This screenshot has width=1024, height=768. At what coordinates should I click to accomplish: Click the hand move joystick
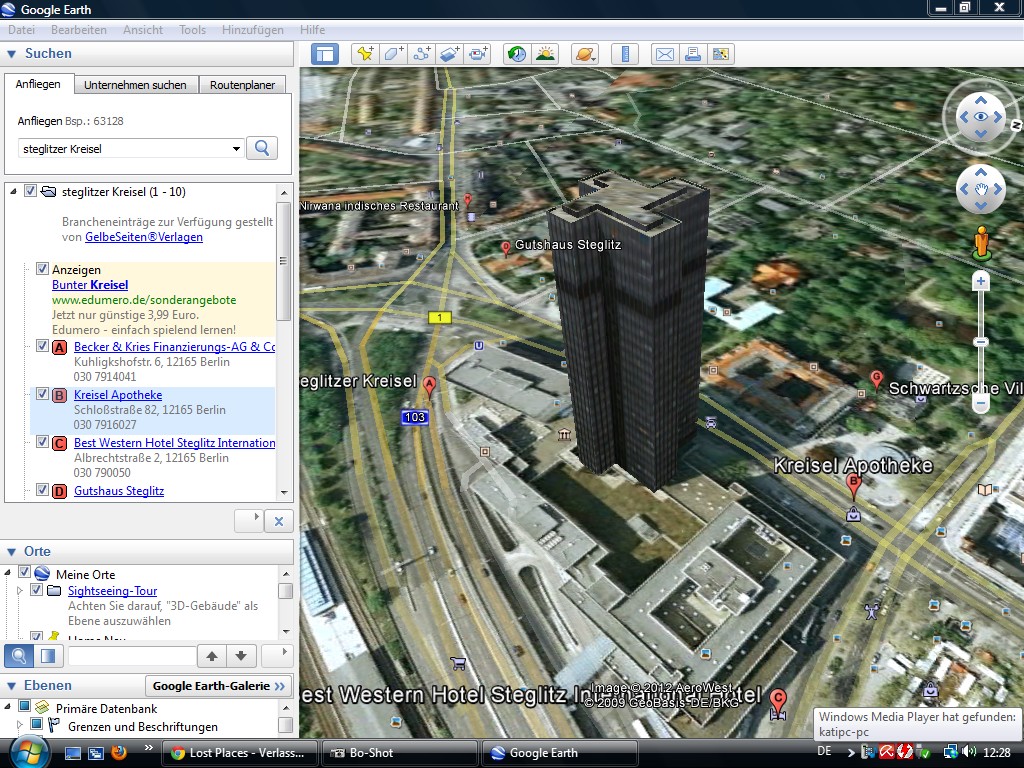click(x=981, y=189)
